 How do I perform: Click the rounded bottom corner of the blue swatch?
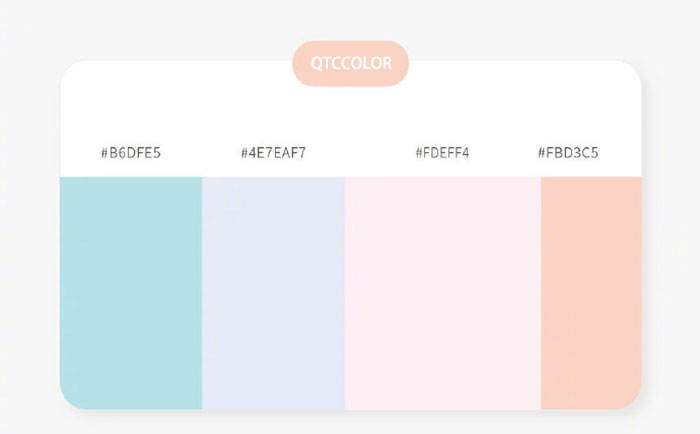tap(70, 399)
